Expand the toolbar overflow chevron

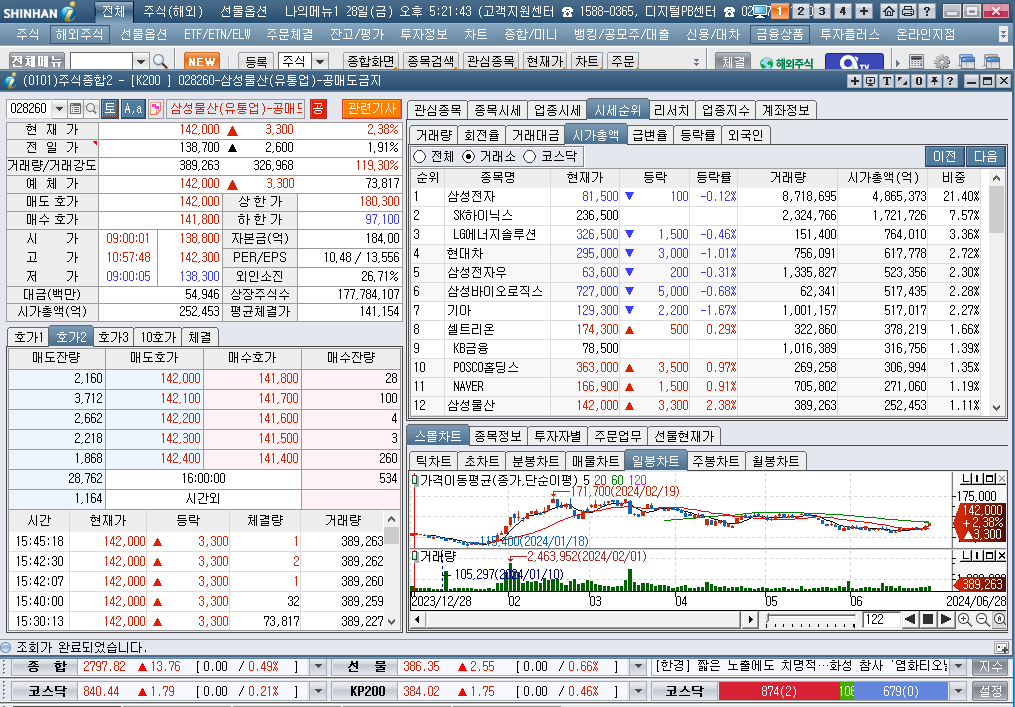pos(697,62)
